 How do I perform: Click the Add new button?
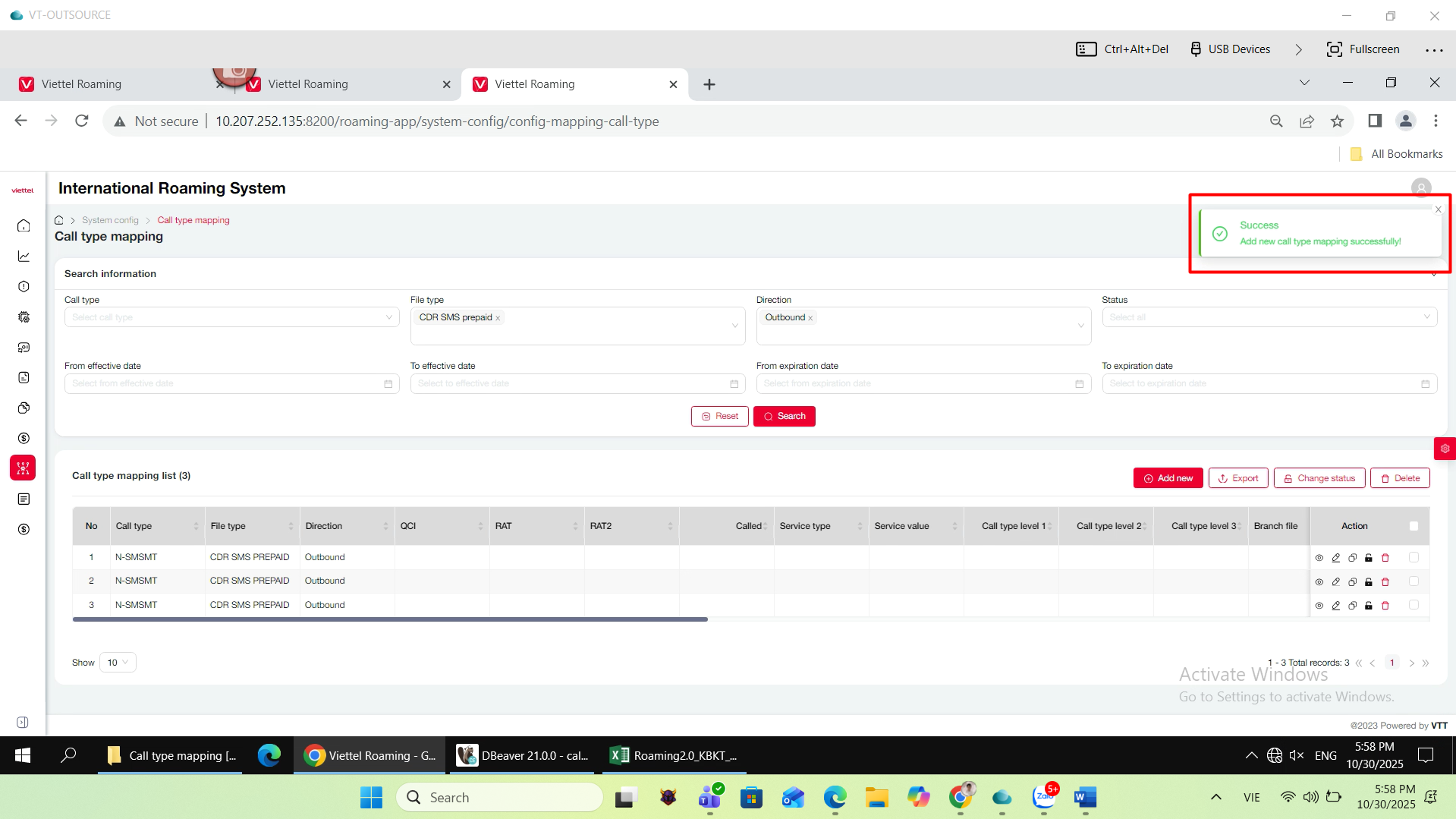pyautogui.click(x=1168, y=478)
